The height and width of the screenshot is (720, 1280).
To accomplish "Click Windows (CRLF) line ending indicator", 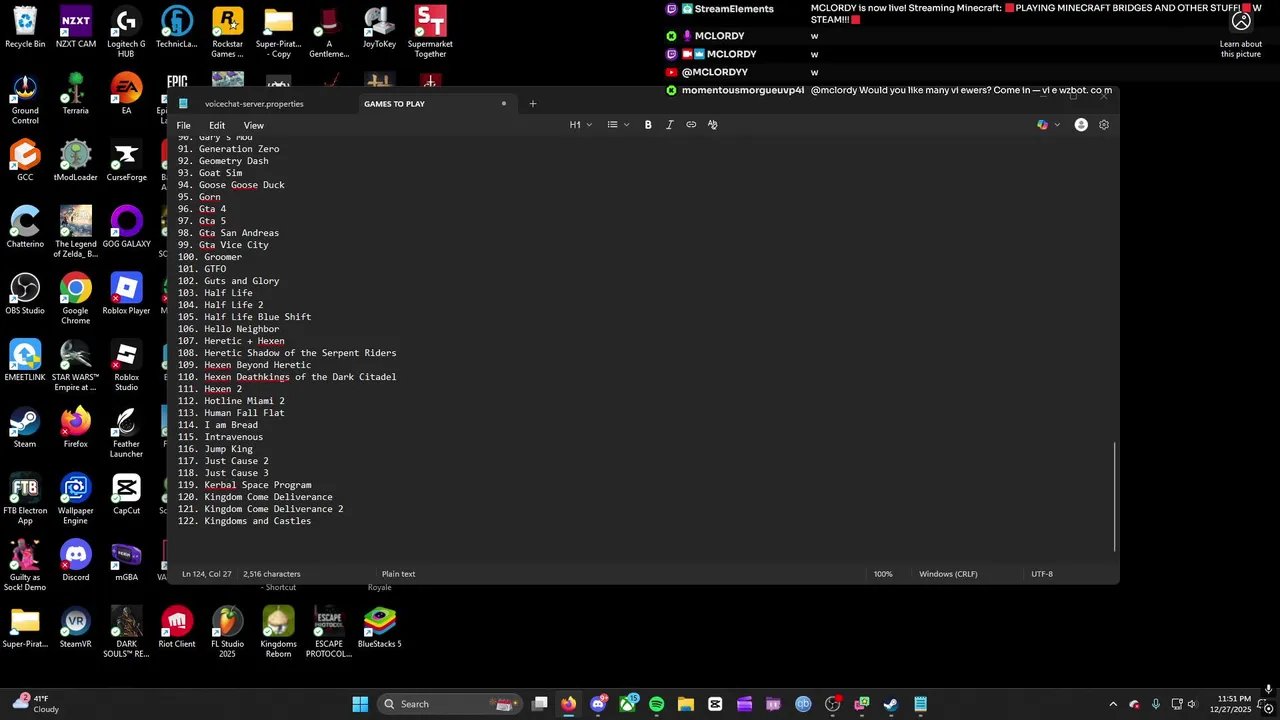I will point(948,574).
